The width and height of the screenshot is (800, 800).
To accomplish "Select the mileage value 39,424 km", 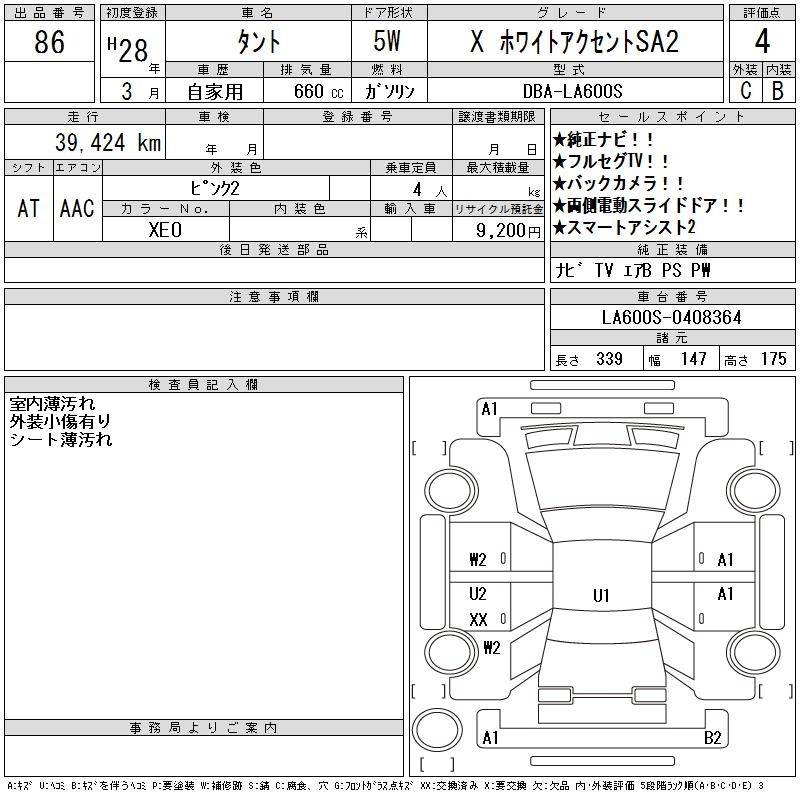I will pyautogui.click(x=100, y=144).
